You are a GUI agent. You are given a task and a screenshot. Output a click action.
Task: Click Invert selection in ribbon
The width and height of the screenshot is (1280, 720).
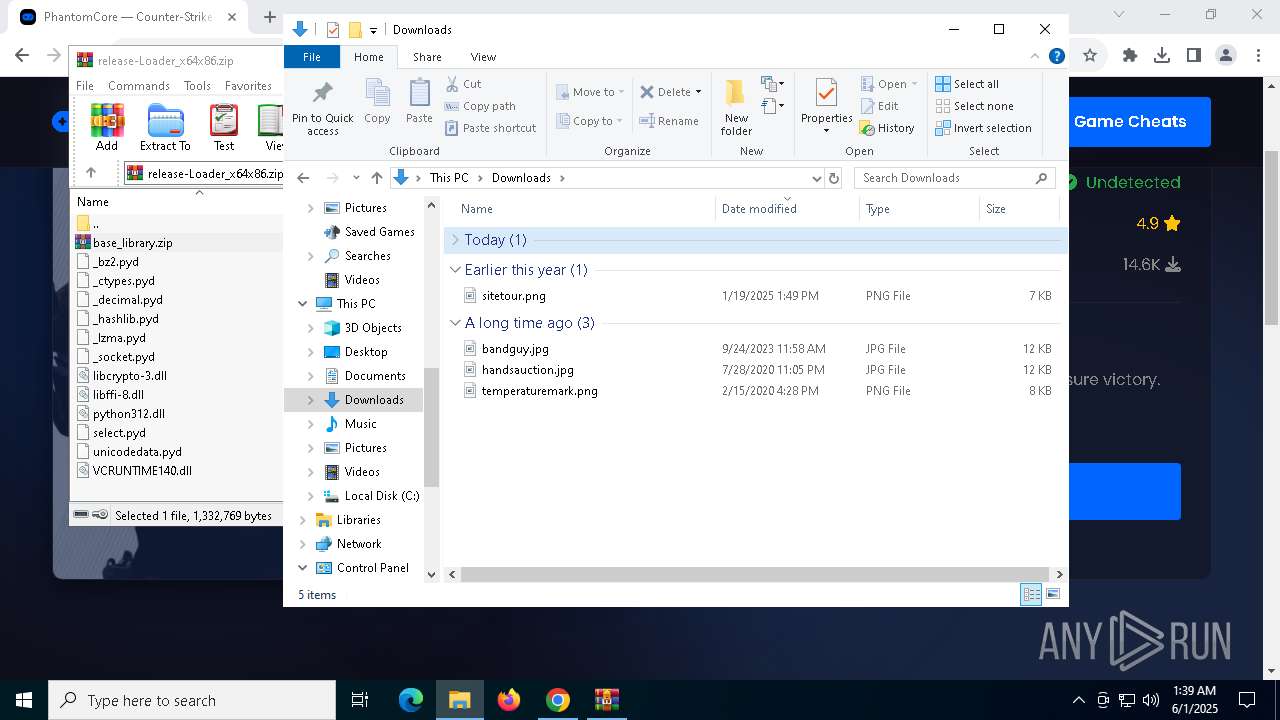(x=983, y=128)
